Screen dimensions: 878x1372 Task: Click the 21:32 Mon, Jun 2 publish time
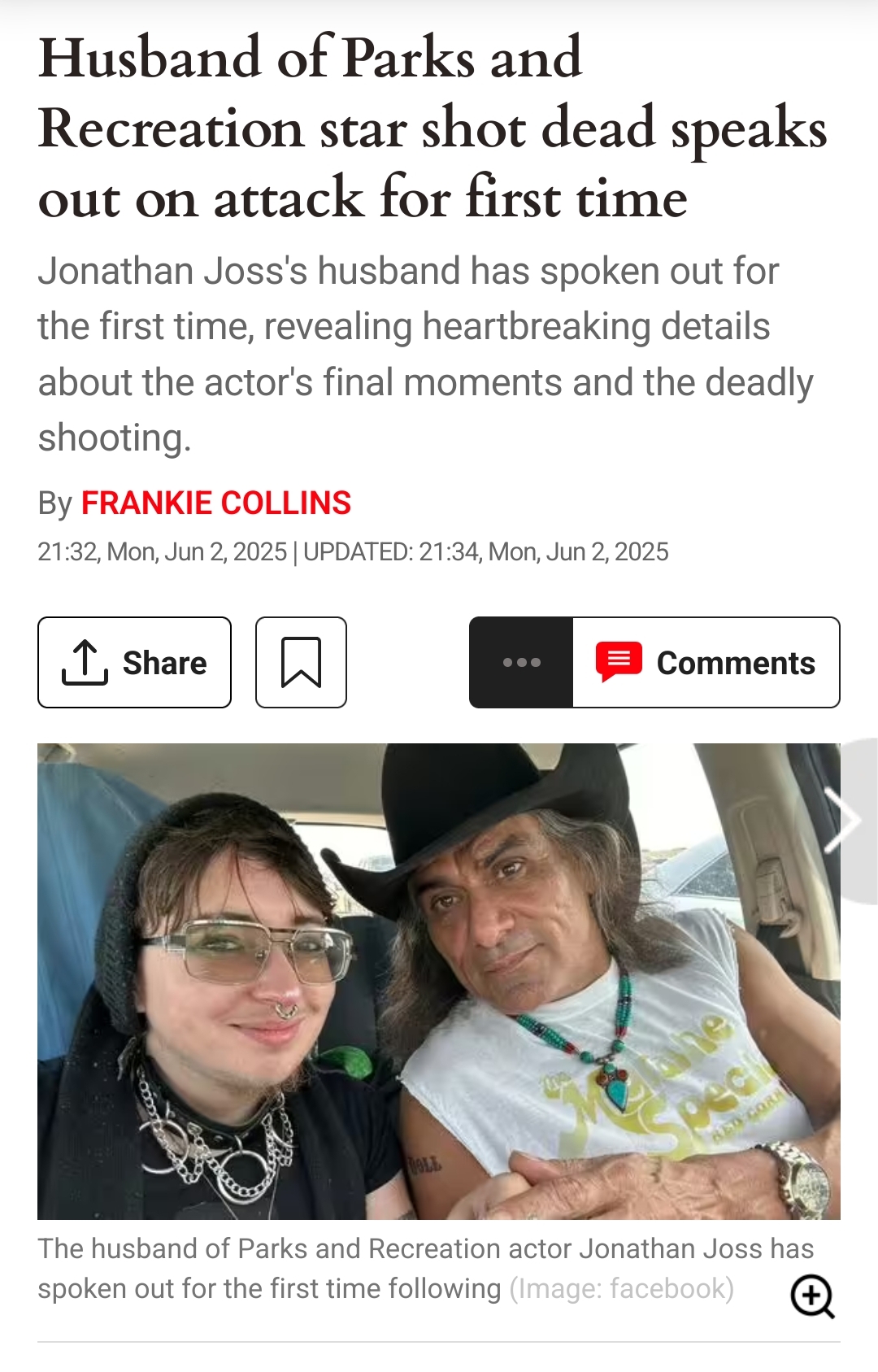(x=163, y=552)
